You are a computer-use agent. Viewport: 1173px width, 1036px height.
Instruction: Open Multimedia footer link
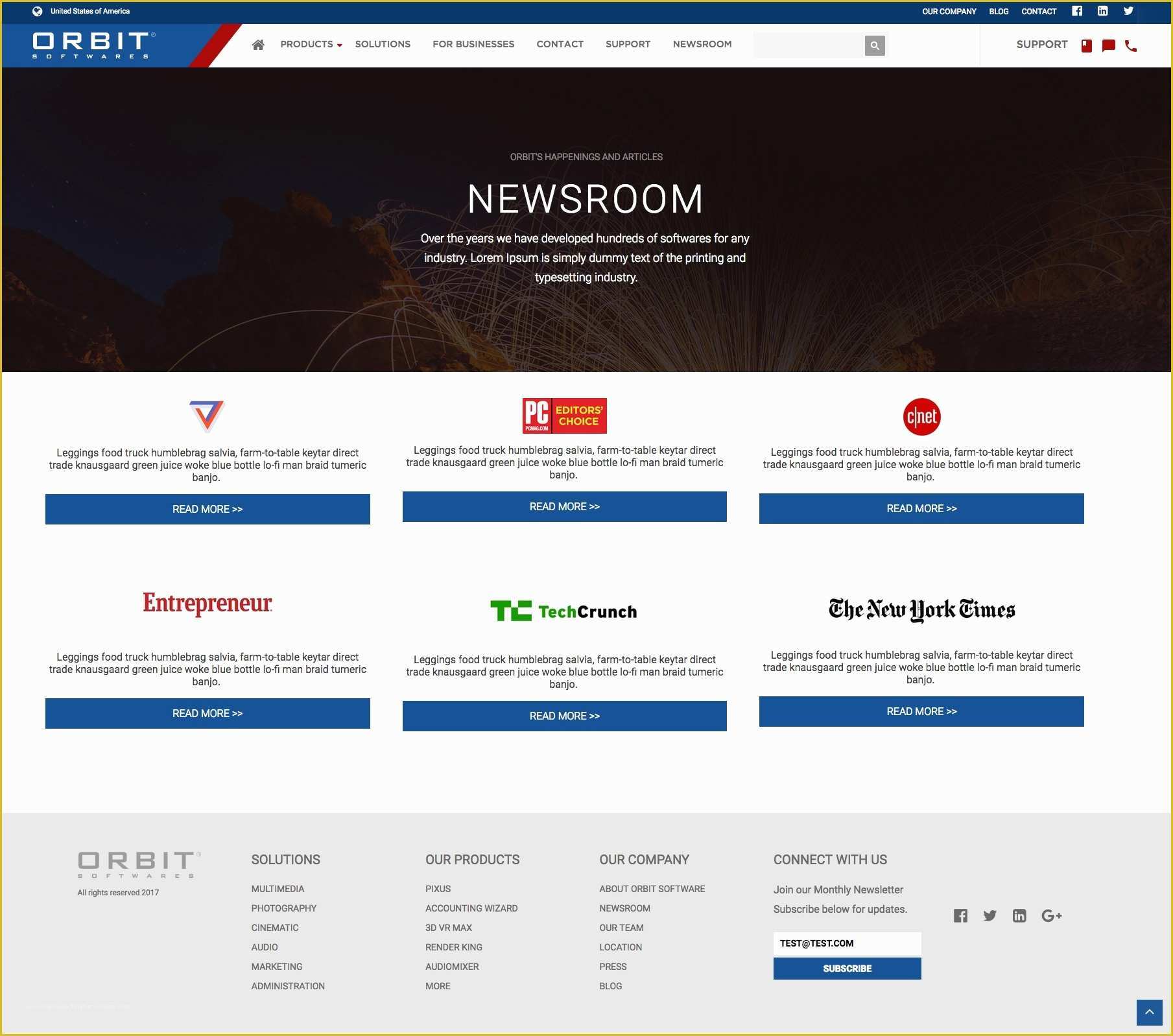[x=278, y=889]
